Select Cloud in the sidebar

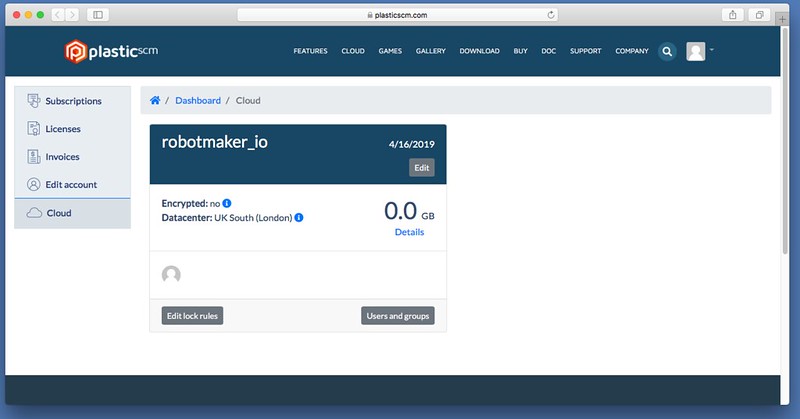point(72,213)
